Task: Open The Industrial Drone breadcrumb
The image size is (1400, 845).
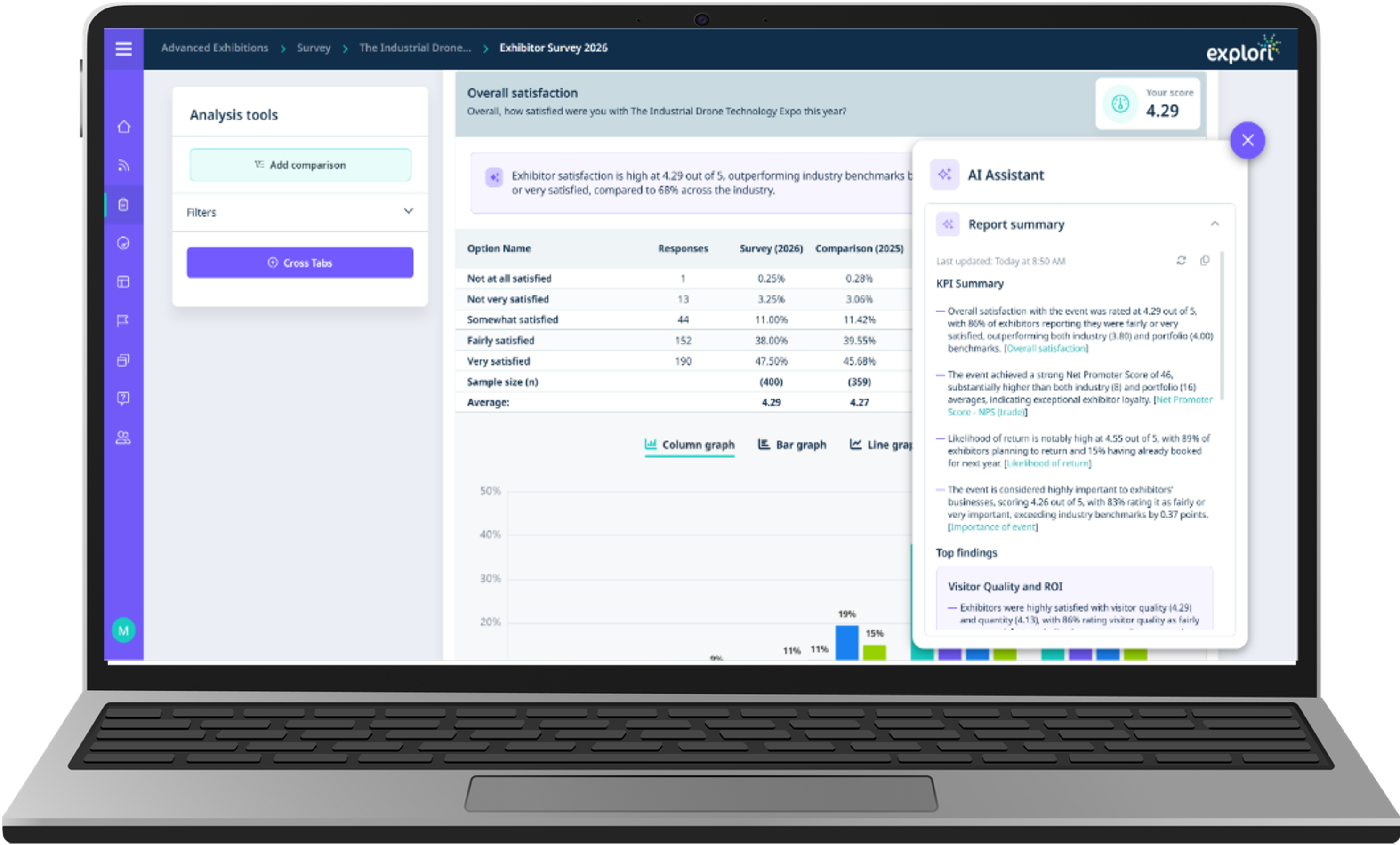Action: point(415,48)
